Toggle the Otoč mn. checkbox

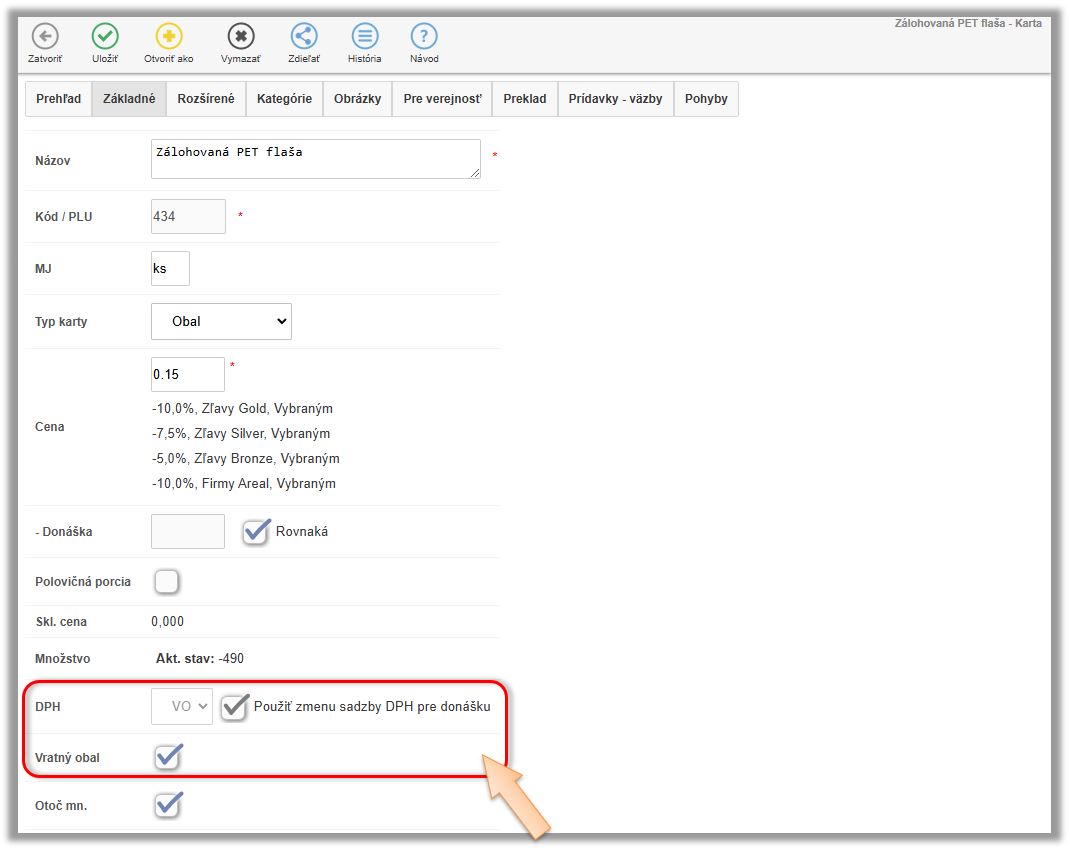(x=168, y=804)
